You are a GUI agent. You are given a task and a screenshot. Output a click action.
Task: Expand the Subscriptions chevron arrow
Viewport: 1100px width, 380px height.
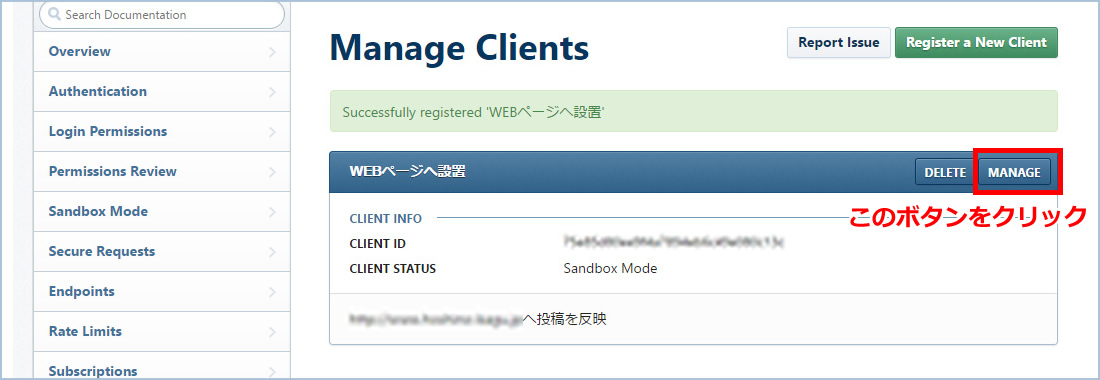point(272,372)
